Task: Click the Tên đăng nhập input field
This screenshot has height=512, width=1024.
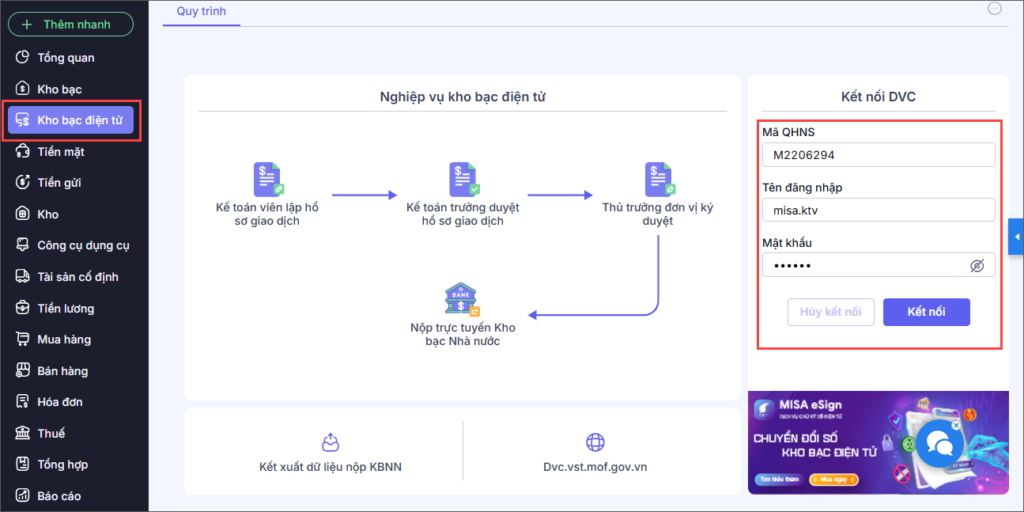Action: [x=878, y=210]
